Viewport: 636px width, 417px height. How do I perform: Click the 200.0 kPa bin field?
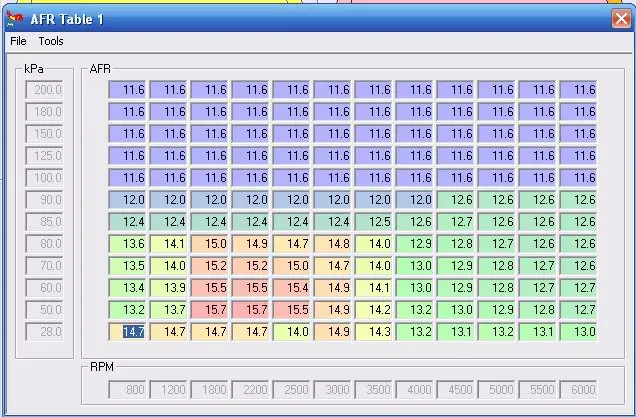tap(44, 90)
